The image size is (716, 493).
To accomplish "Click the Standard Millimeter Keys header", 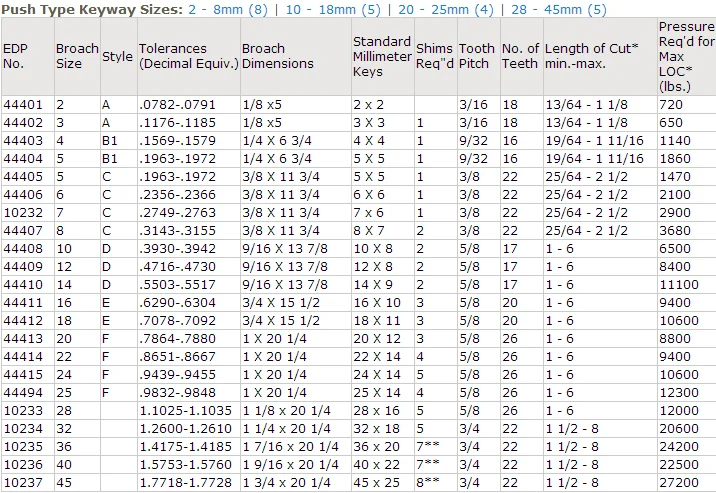I will click(381, 56).
